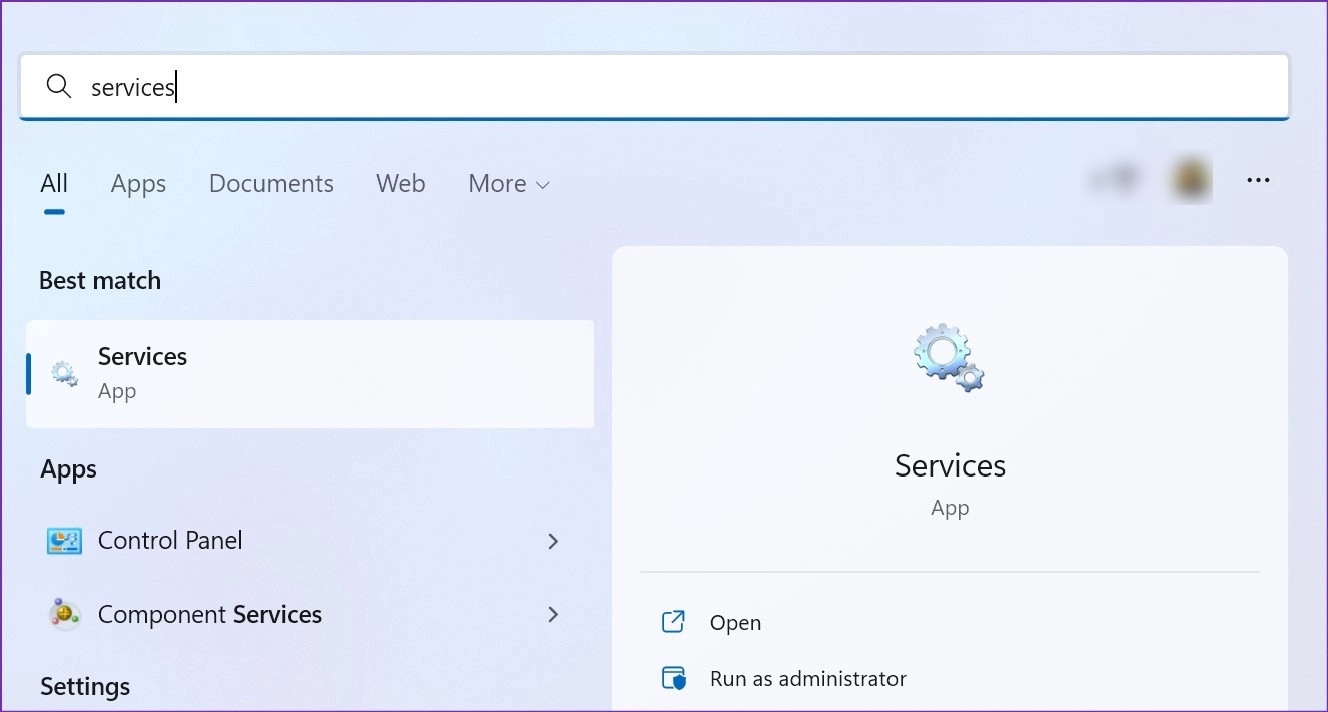Viewport: 1328px width, 712px height.
Task: Click the Component Services icon
Action: click(x=64, y=614)
